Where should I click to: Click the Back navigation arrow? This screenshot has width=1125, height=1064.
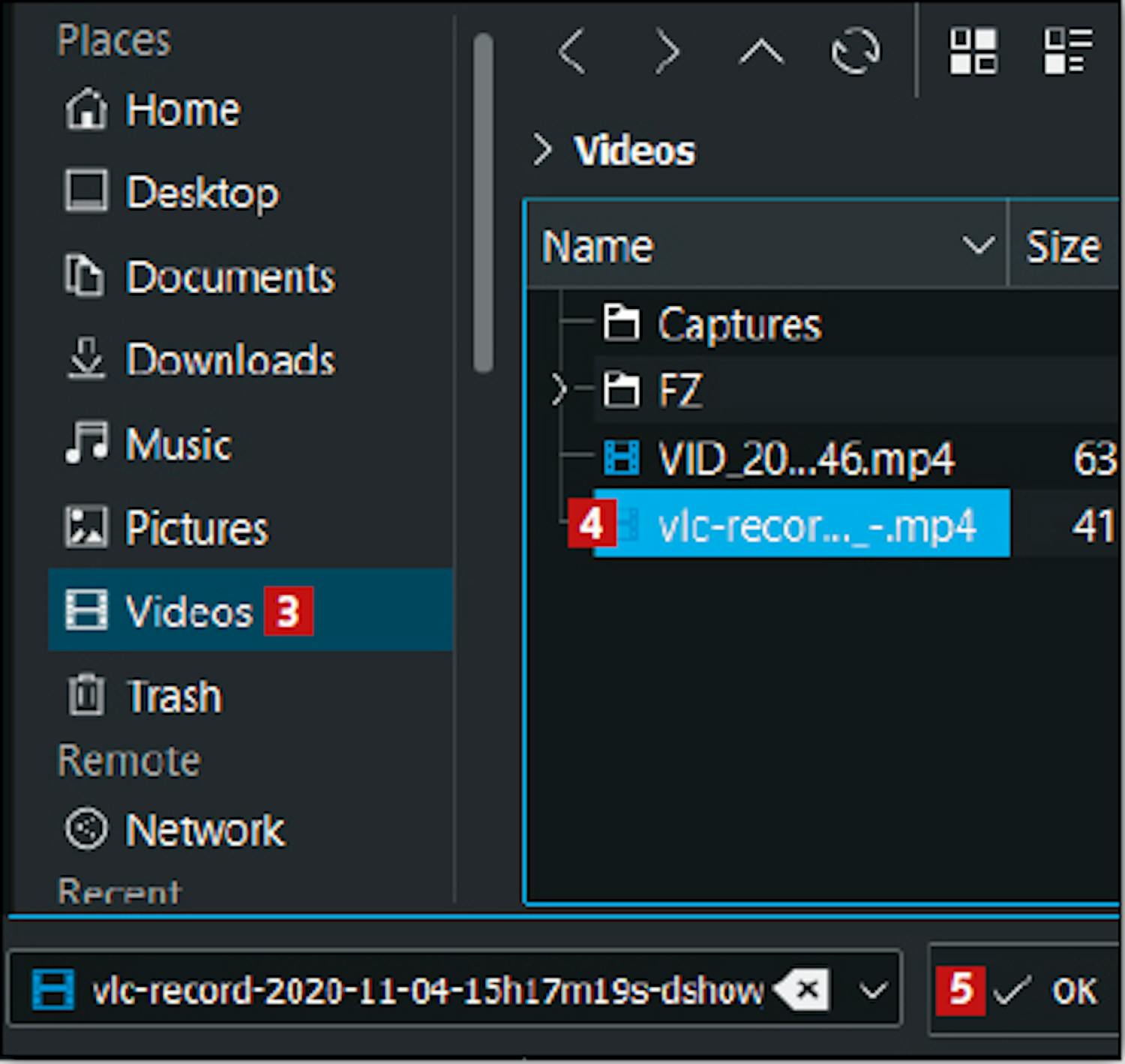571,52
